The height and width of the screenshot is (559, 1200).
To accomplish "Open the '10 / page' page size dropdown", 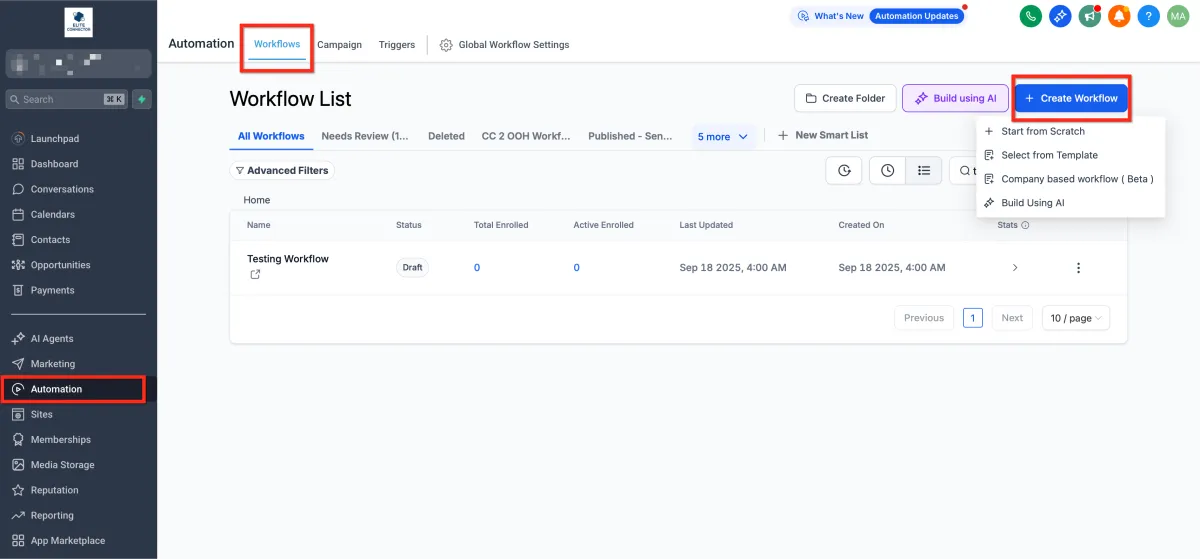I will click(1075, 318).
